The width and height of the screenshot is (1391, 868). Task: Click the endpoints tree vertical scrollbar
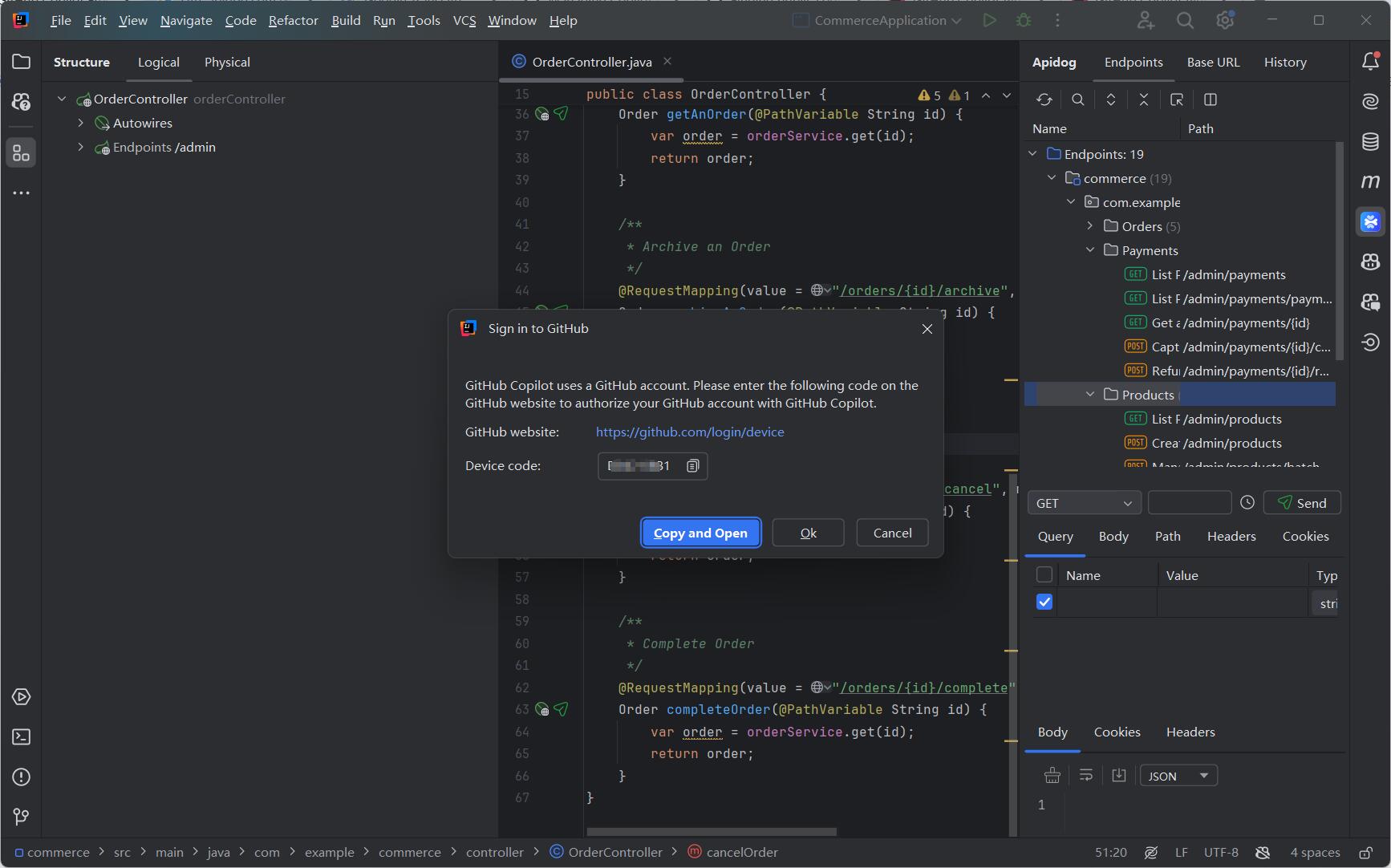[1339, 250]
